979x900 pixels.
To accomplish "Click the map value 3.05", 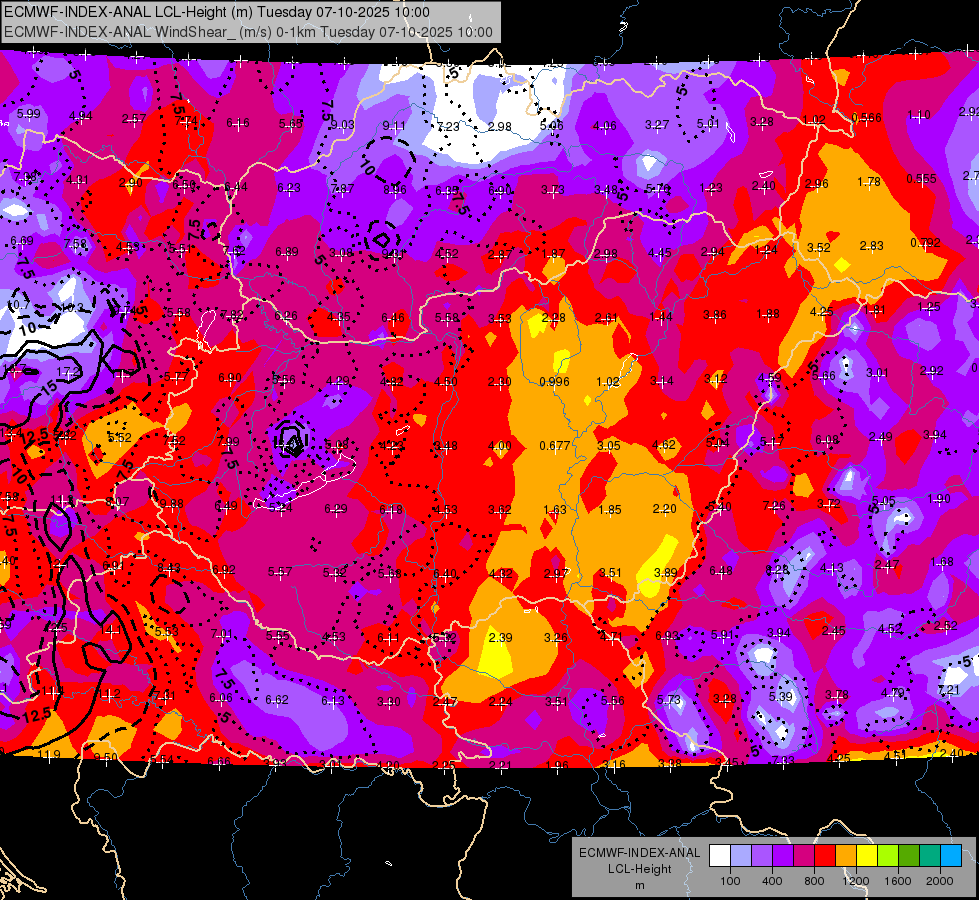I will coord(609,445).
